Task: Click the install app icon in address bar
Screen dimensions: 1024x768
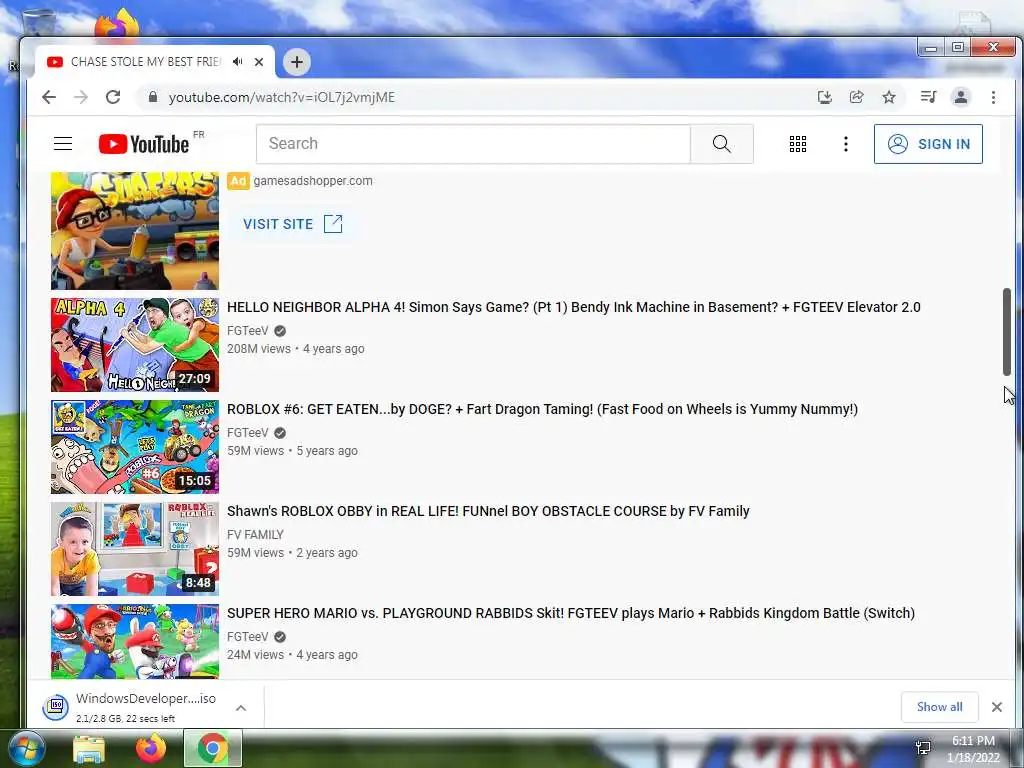Action: [824, 97]
